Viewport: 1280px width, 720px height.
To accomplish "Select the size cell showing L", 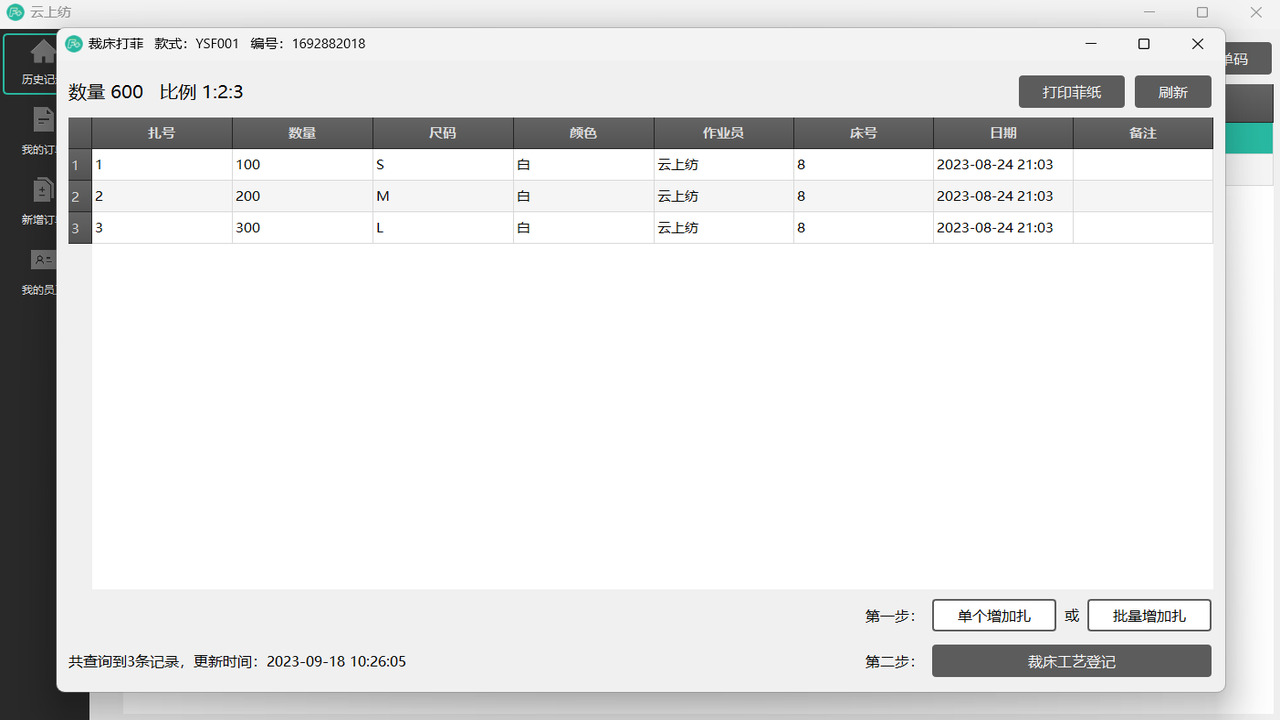I will pyautogui.click(x=443, y=228).
